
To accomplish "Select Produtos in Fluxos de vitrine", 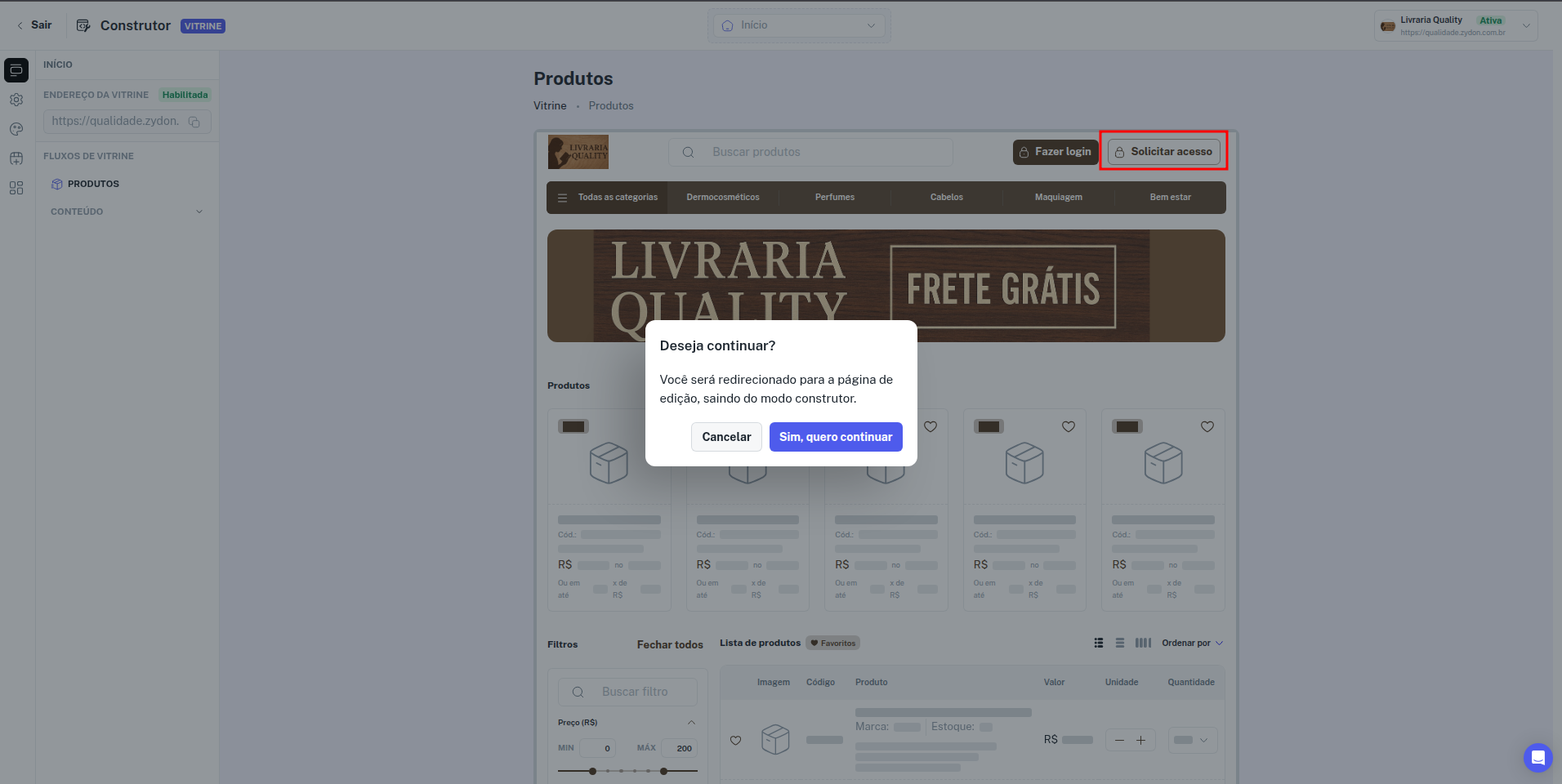I will (93, 184).
